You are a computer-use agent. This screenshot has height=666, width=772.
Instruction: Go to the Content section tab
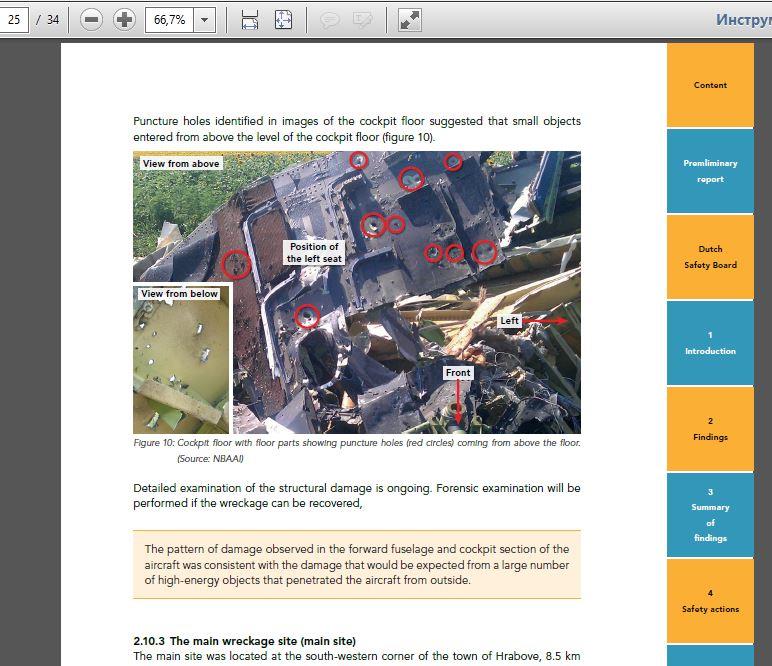click(710, 85)
